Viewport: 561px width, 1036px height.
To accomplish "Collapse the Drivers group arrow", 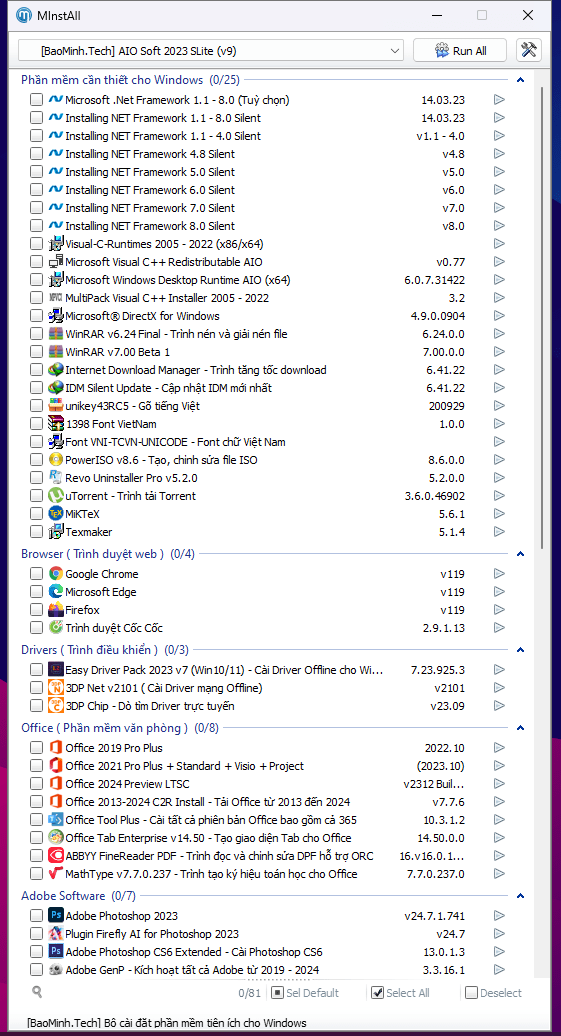I will tap(520, 650).
